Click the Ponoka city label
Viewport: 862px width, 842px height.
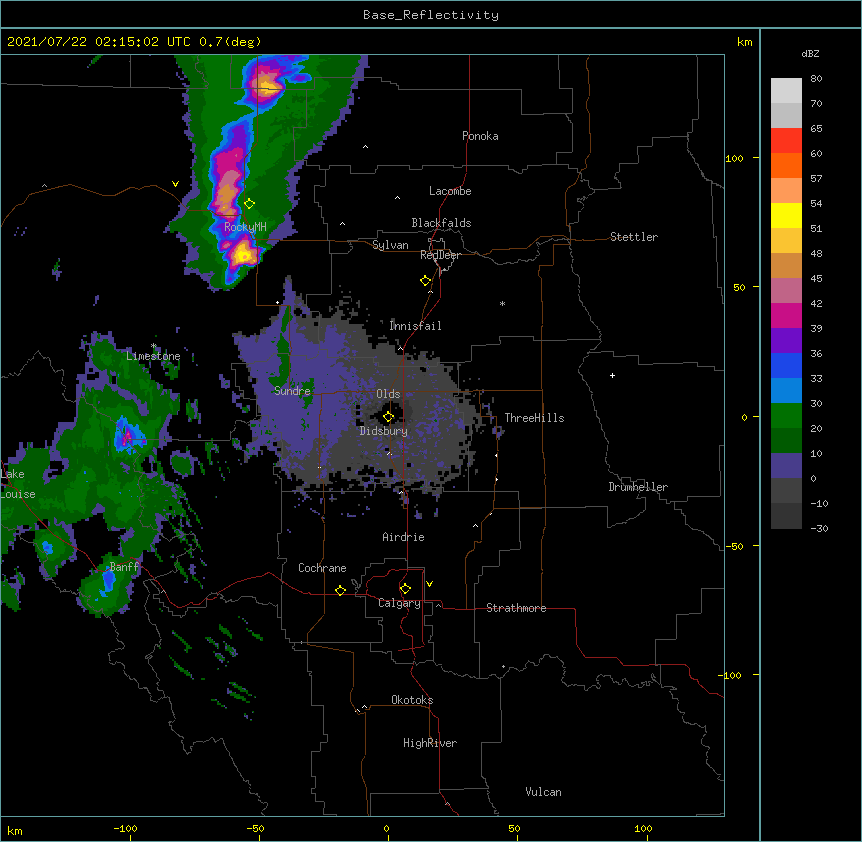(x=480, y=136)
